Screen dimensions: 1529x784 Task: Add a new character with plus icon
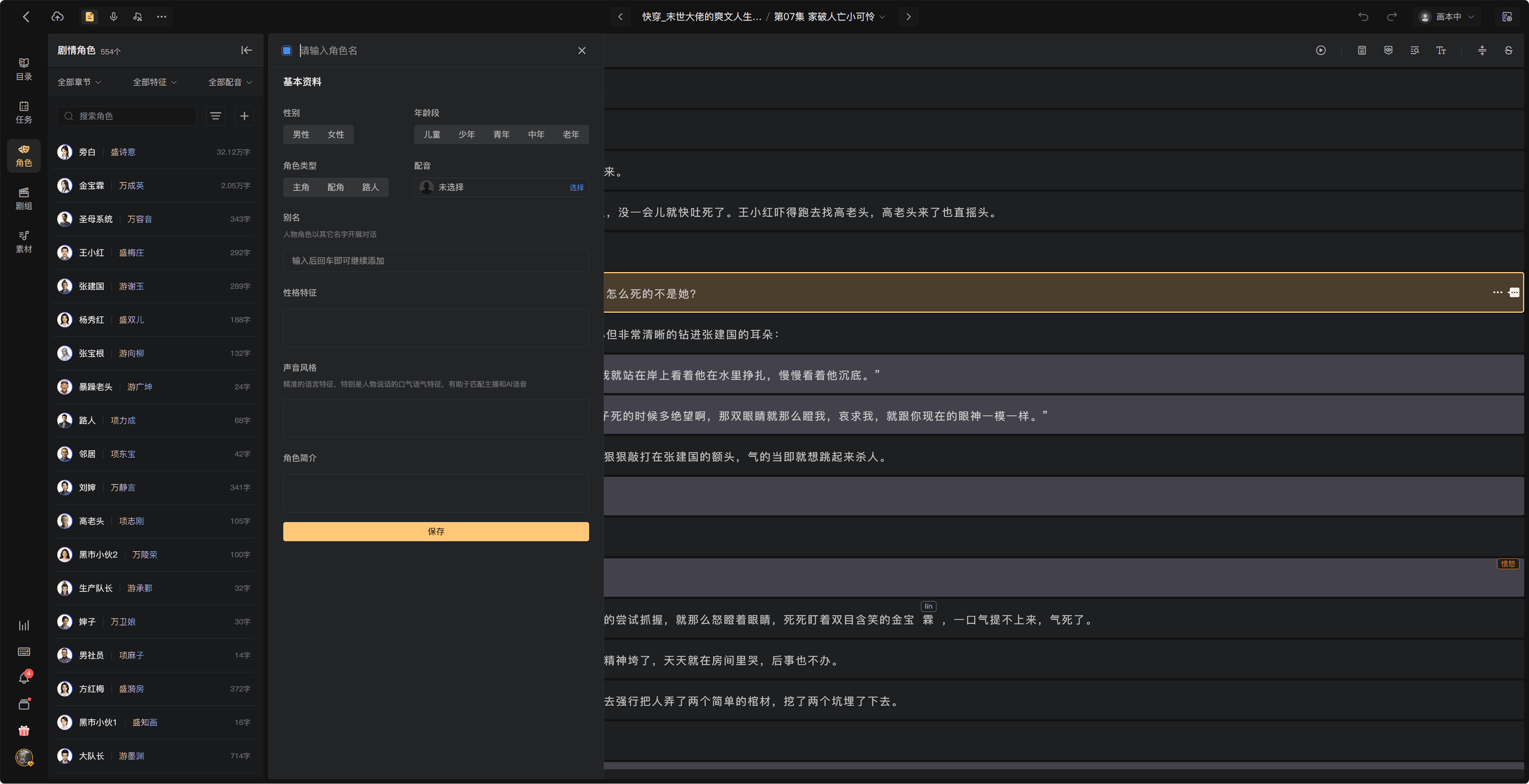tap(244, 116)
